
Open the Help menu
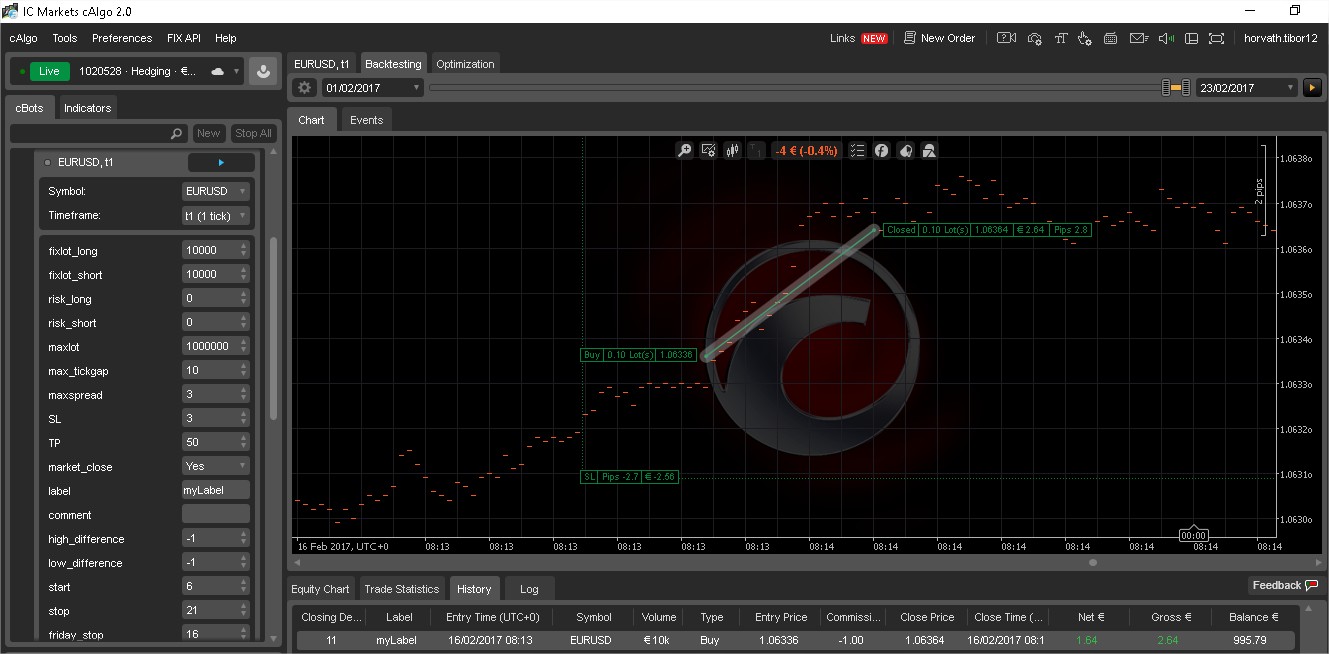pos(226,38)
